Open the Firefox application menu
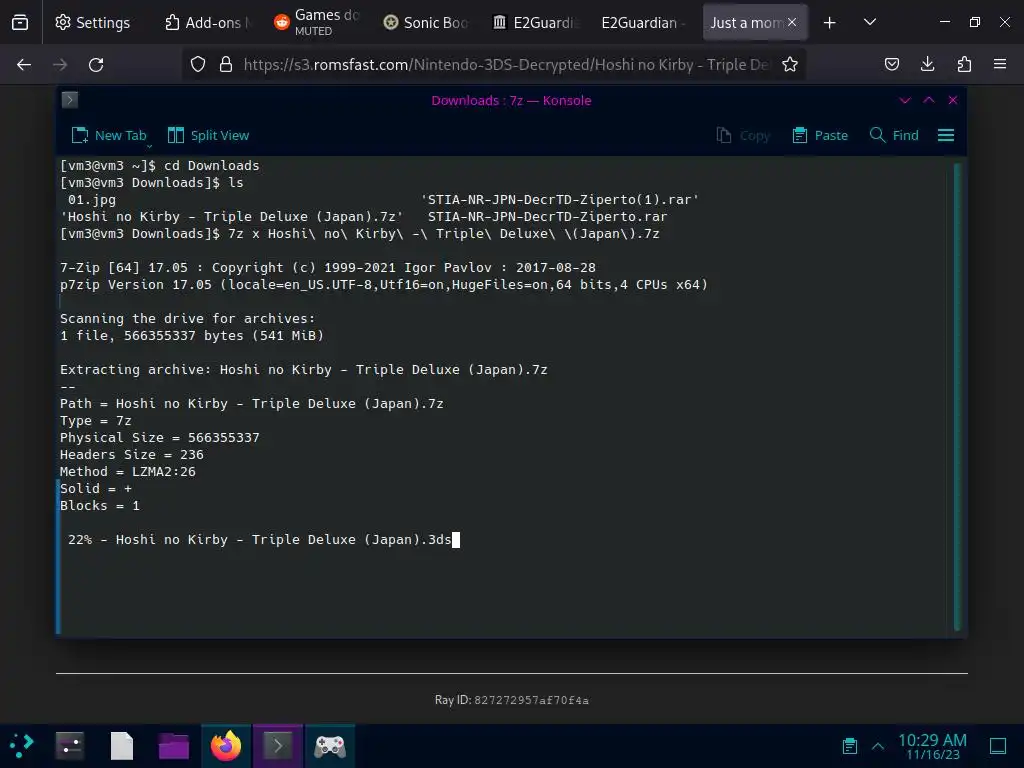The width and height of the screenshot is (1024, 768). click(x=1000, y=65)
